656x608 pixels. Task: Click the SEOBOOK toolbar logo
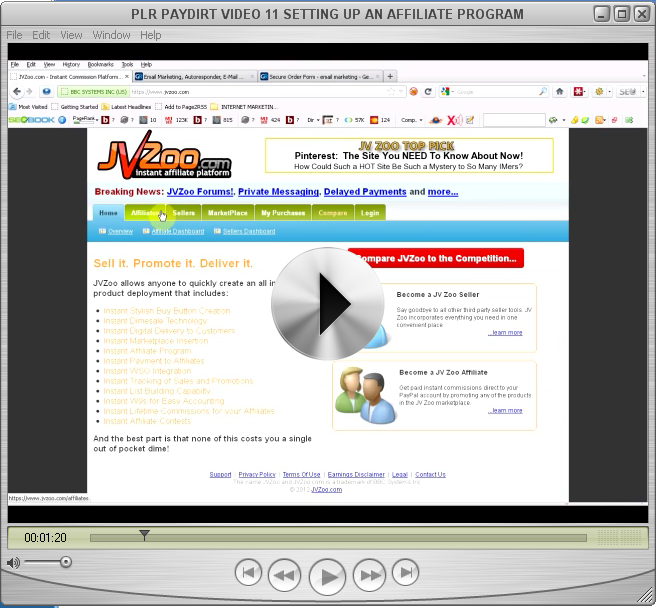point(32,120)
